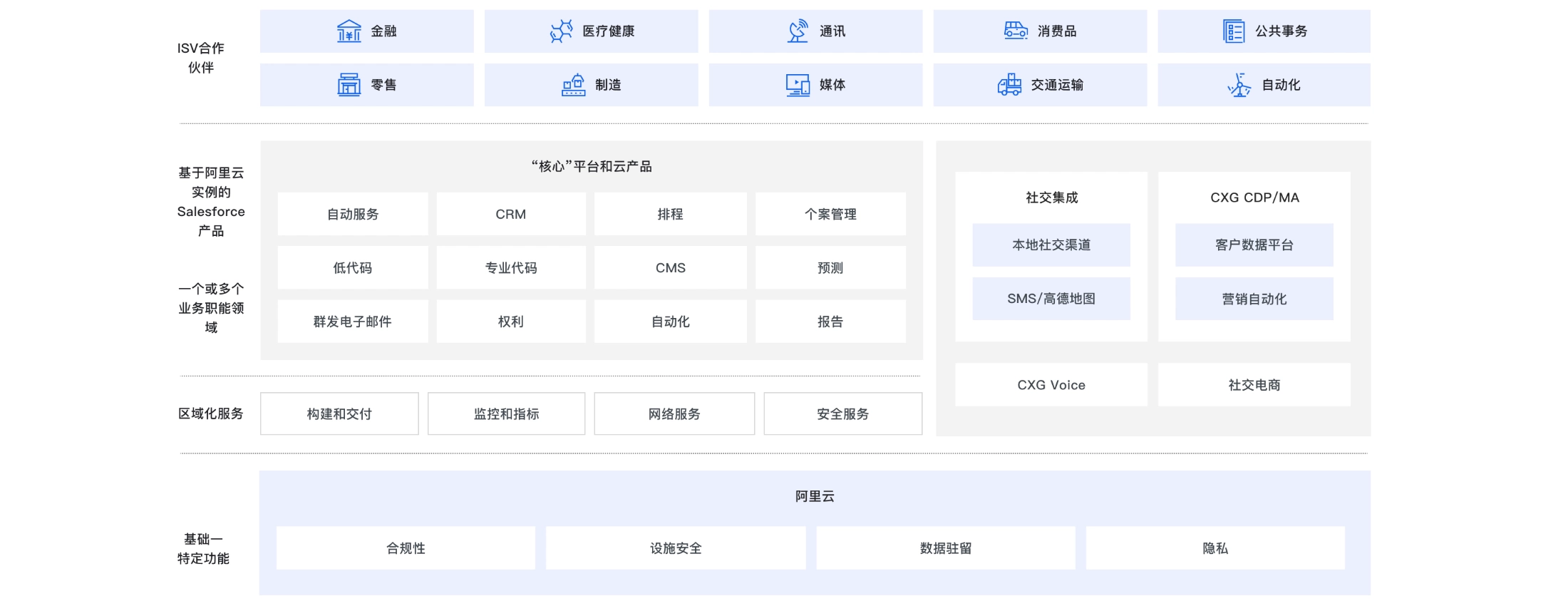Screen dimensions: 1568x606
Task: Click the 一个或多个业务职能领域 label
Action: (x=211, y=308)
